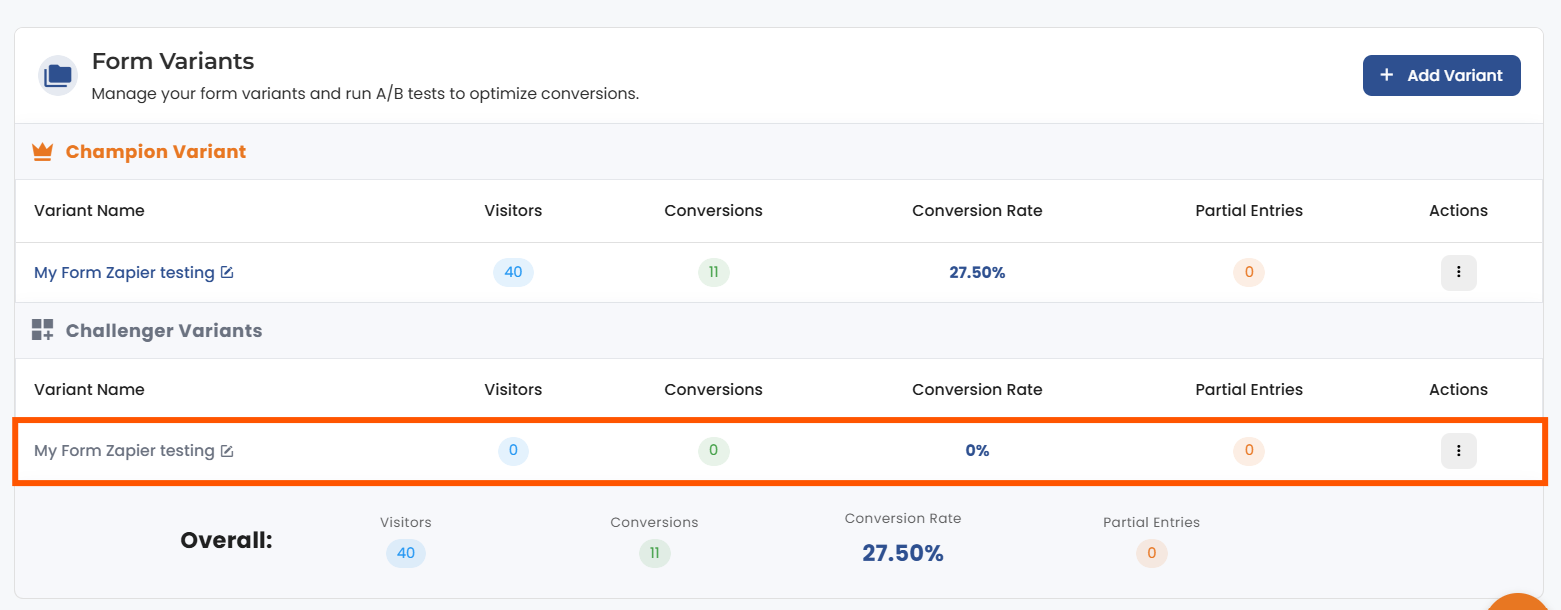Click the Overall conversion rate 27.50%
This screenshot has height=610, width=1561.
pos(903,553)
